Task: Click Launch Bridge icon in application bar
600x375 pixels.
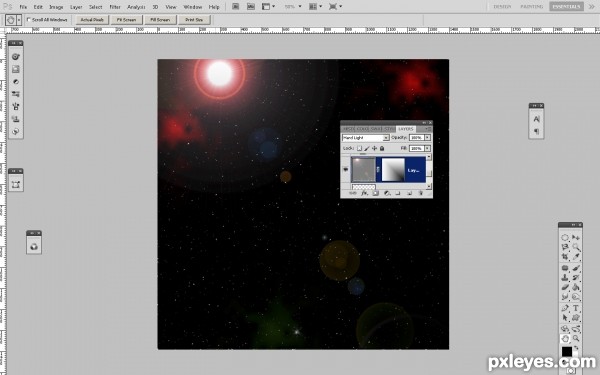Action: 236,7
